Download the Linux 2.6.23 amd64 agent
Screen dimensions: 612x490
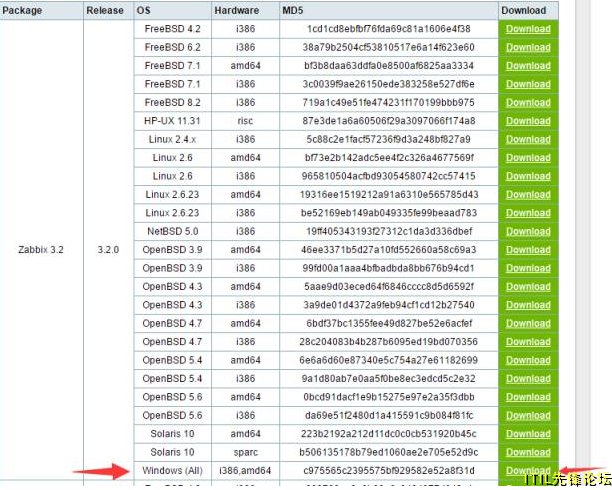click(528, 194)
